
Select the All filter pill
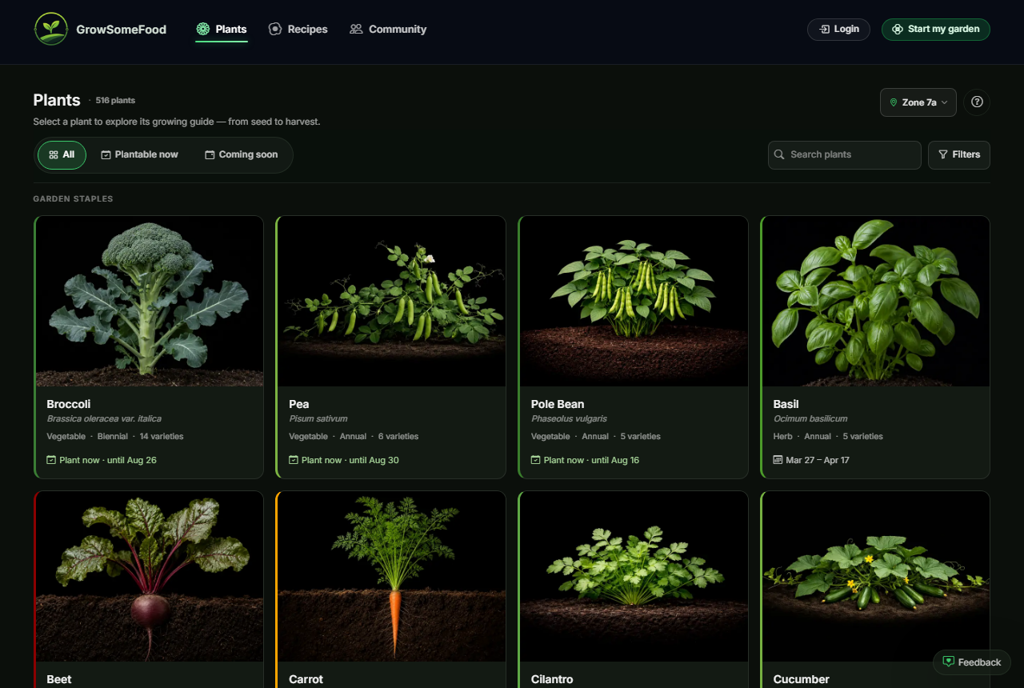click(62, 155)
